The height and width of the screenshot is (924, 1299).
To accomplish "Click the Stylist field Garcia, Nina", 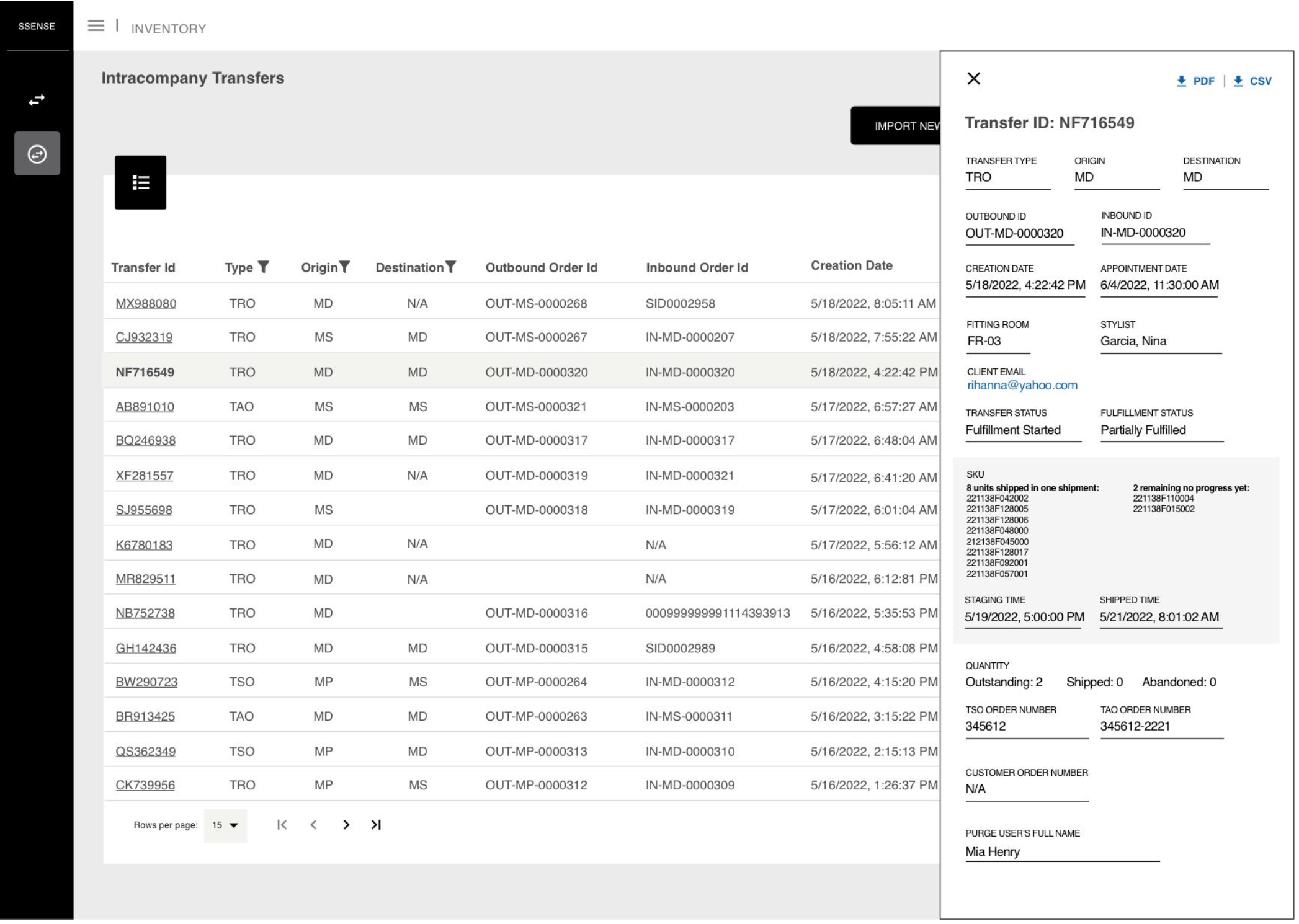I will pos(1133,341).
